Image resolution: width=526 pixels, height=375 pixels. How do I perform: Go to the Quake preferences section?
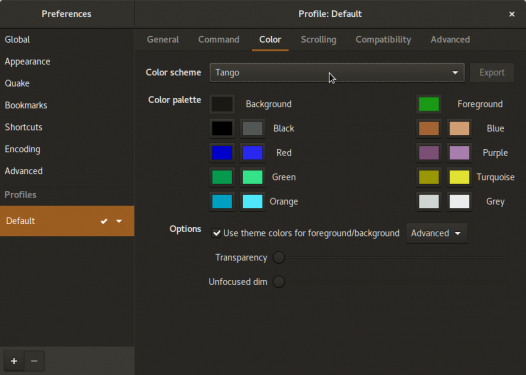click(x=17, y=83)
